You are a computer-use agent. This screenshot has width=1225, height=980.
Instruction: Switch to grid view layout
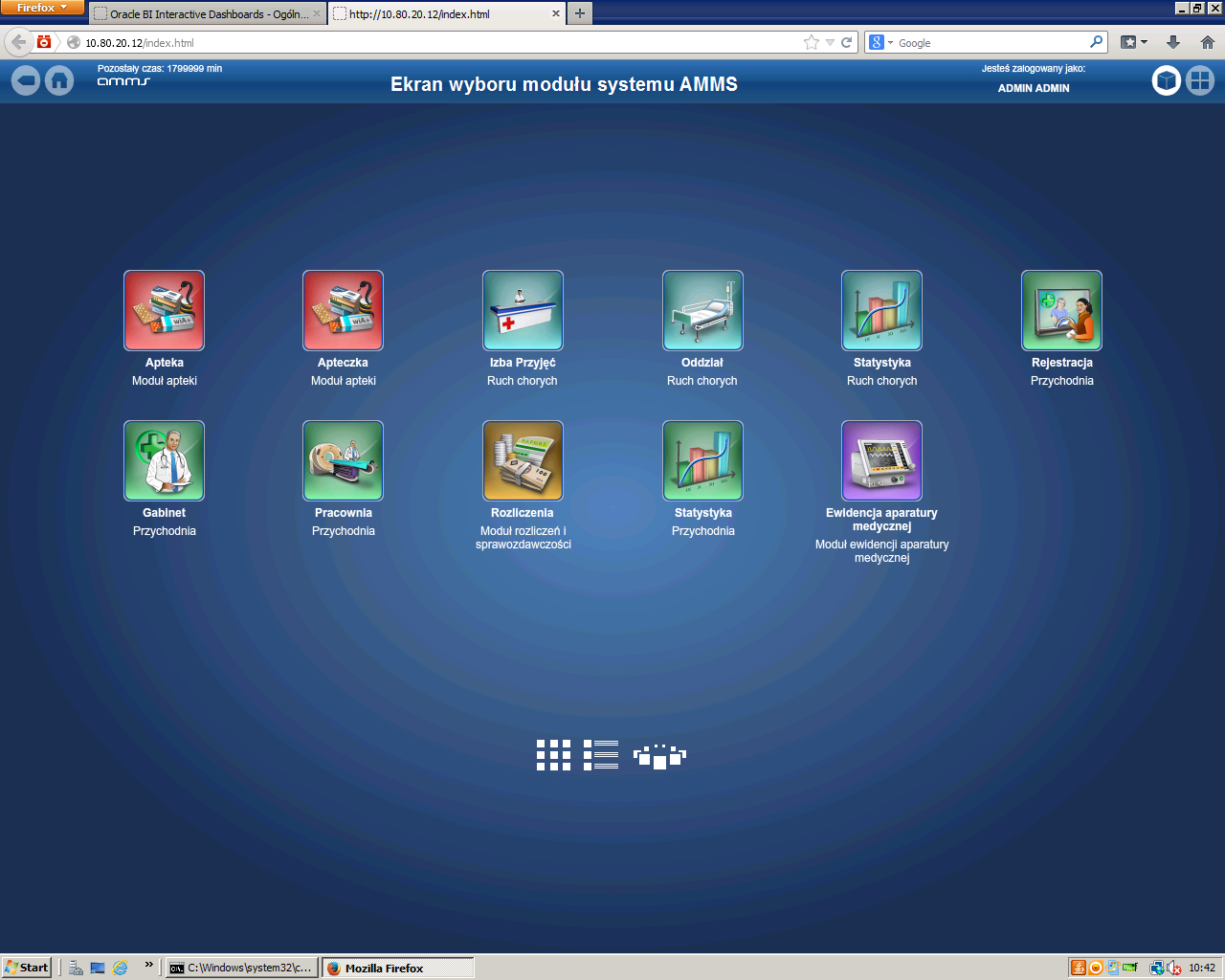point(553,755)
